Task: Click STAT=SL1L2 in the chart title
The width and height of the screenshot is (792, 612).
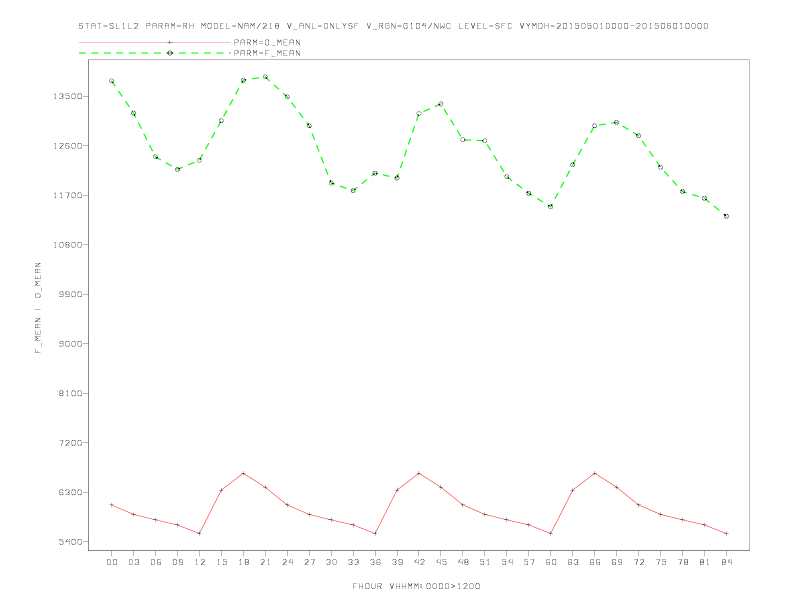Action: [109, 26]
